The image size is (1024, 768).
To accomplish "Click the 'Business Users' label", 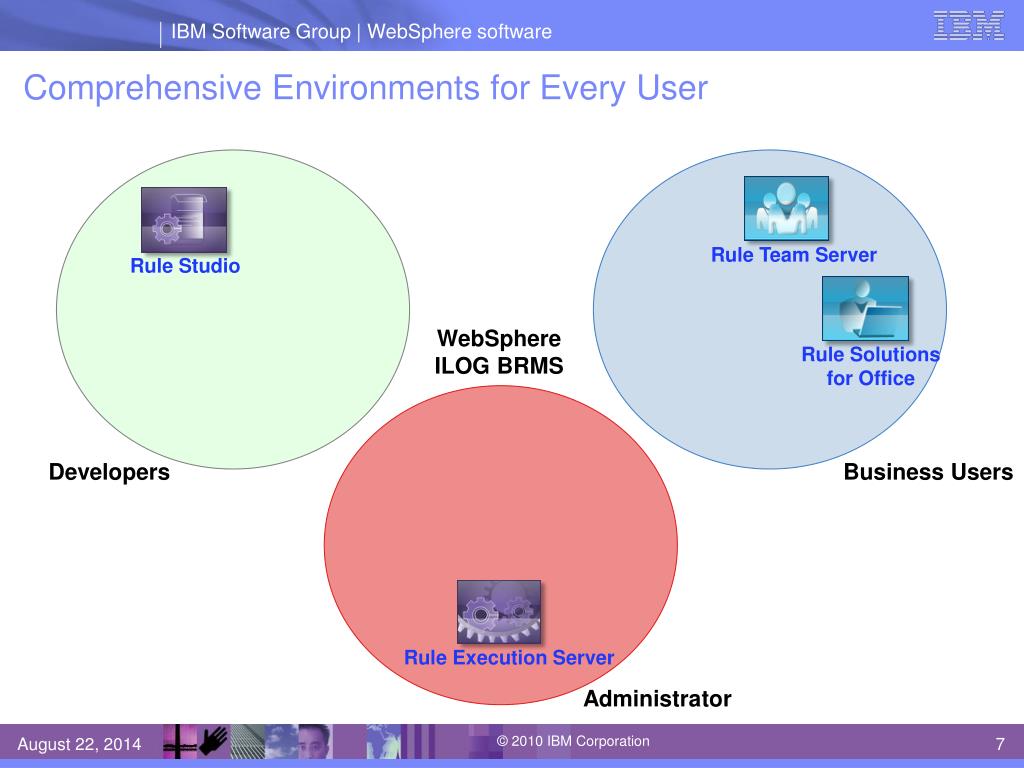I will click(928, 472).
